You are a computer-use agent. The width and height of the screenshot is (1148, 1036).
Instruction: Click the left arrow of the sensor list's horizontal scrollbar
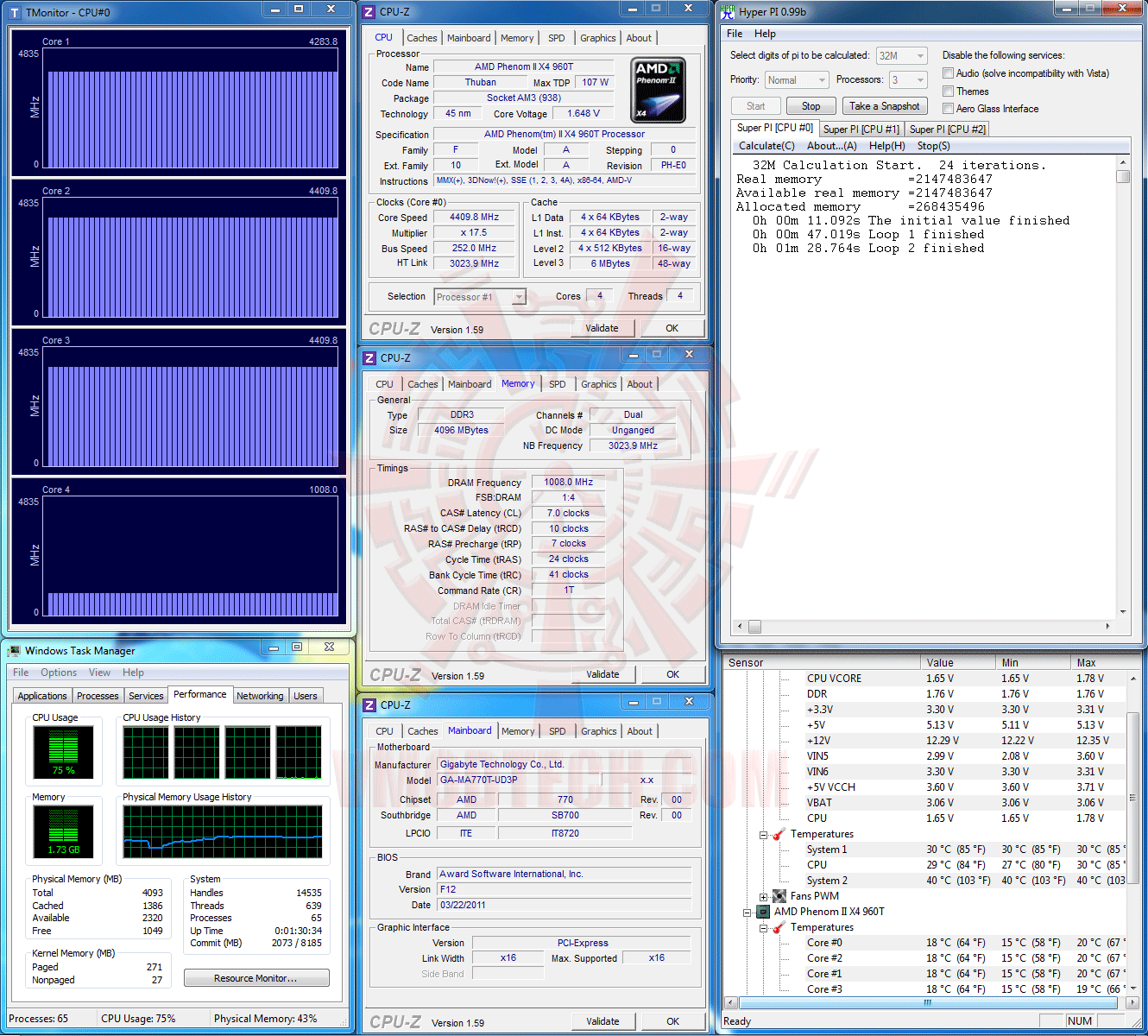tap(731, 1003)
